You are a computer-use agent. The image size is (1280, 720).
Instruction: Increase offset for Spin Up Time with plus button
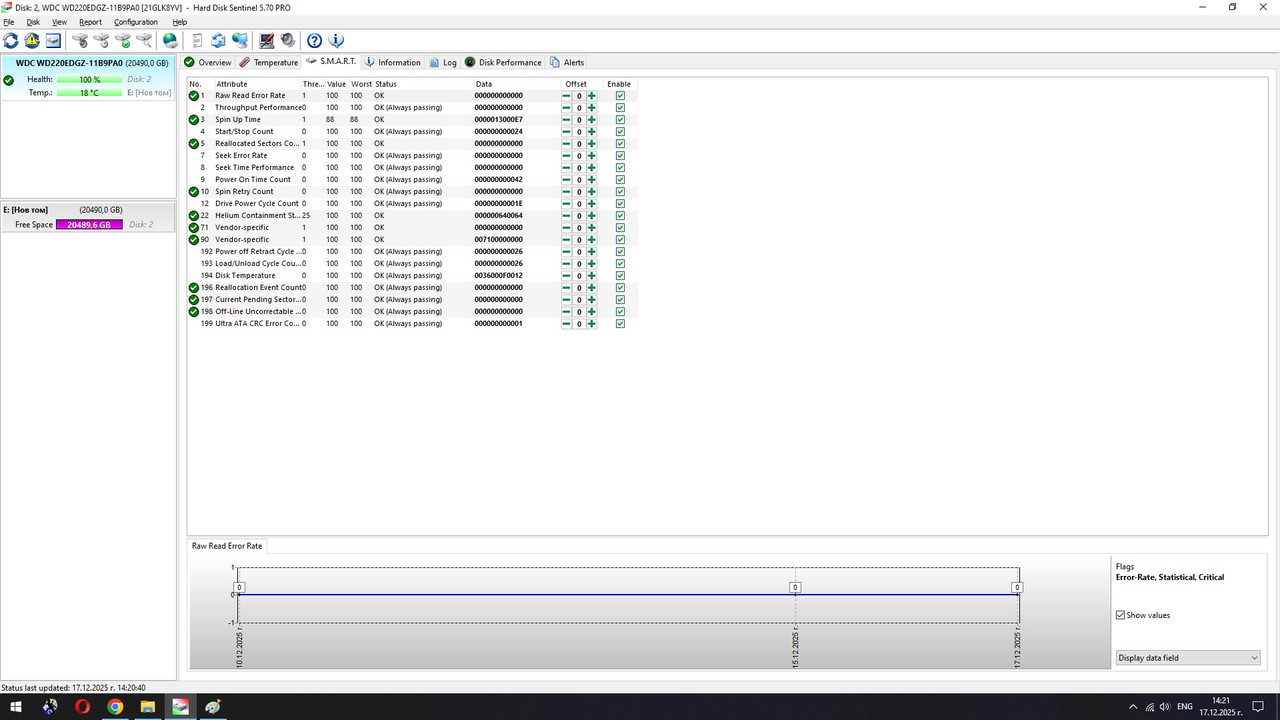click(591, 119)
